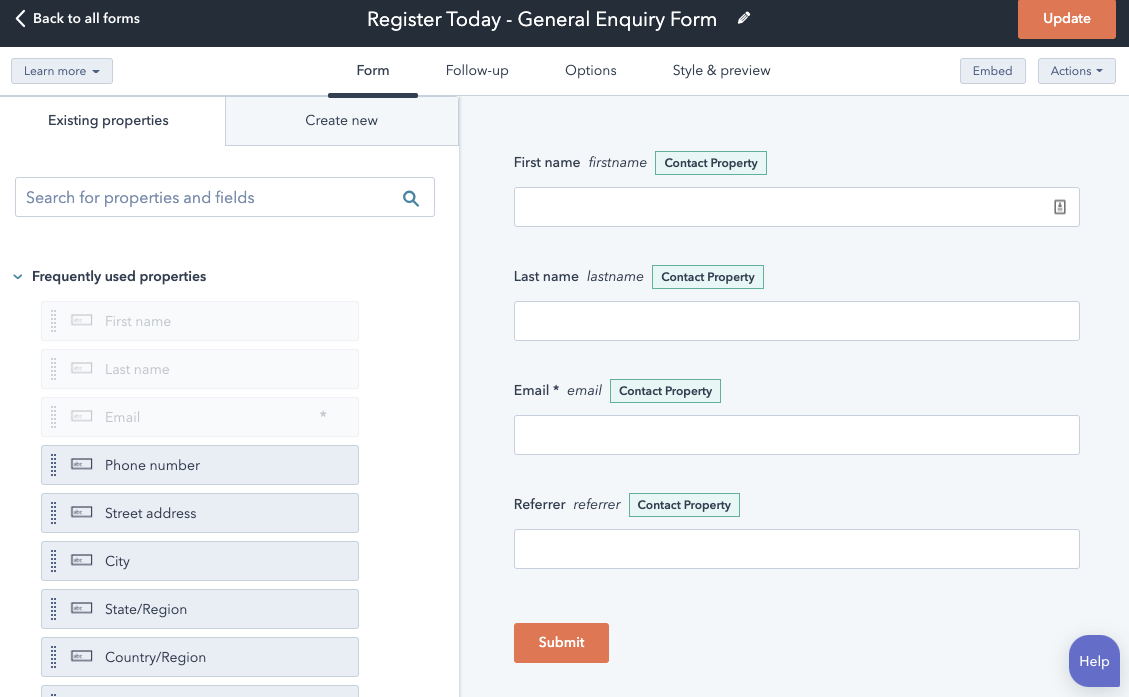The width and height of the screenshot is (1129, 697).
Task: Click the Update button
Action: (1066, 18)
